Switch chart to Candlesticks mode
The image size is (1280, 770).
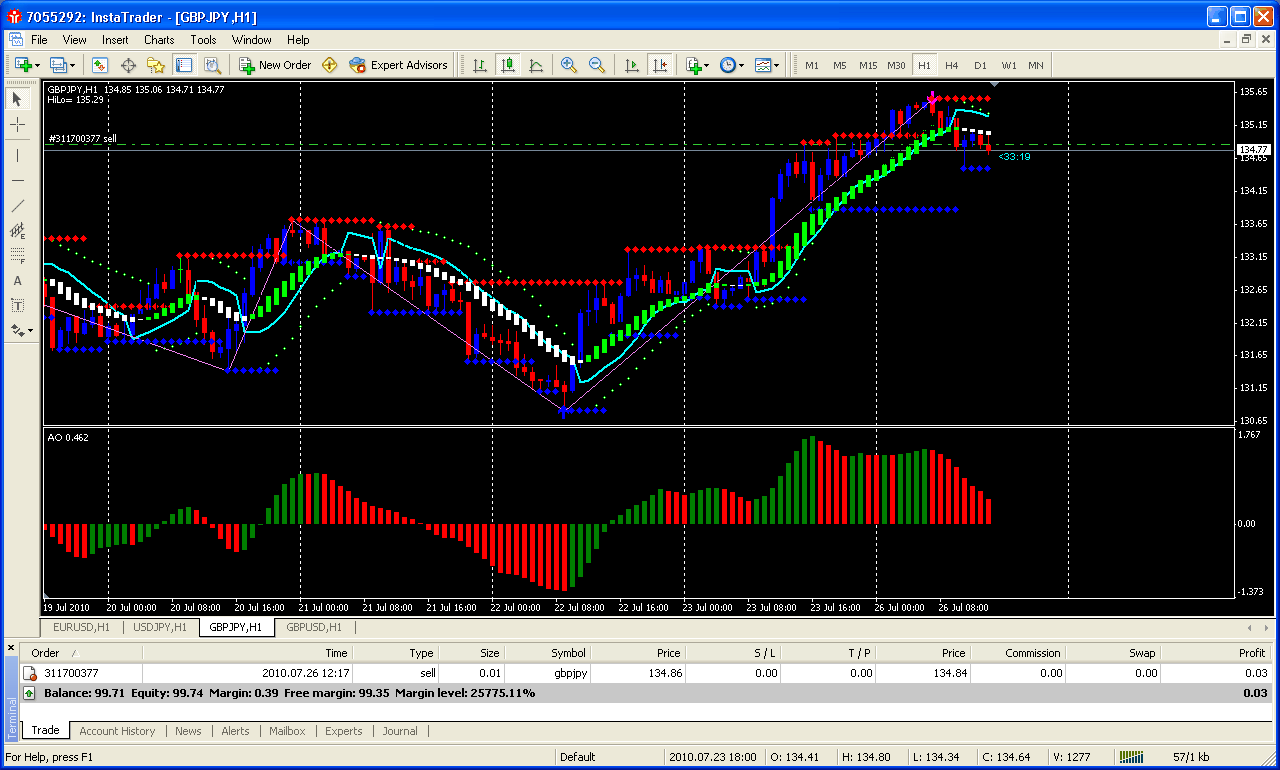508,65
